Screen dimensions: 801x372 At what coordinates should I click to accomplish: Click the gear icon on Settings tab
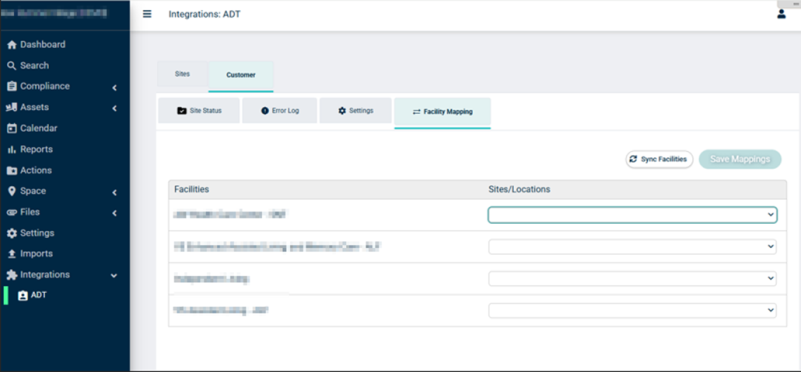(342, 110)
